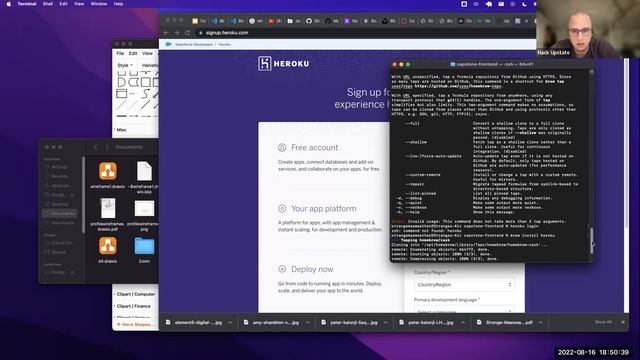640x360 pixels.
Task: Click the Heroku page vertical scrollbar
Action: [x=626, y=143]
